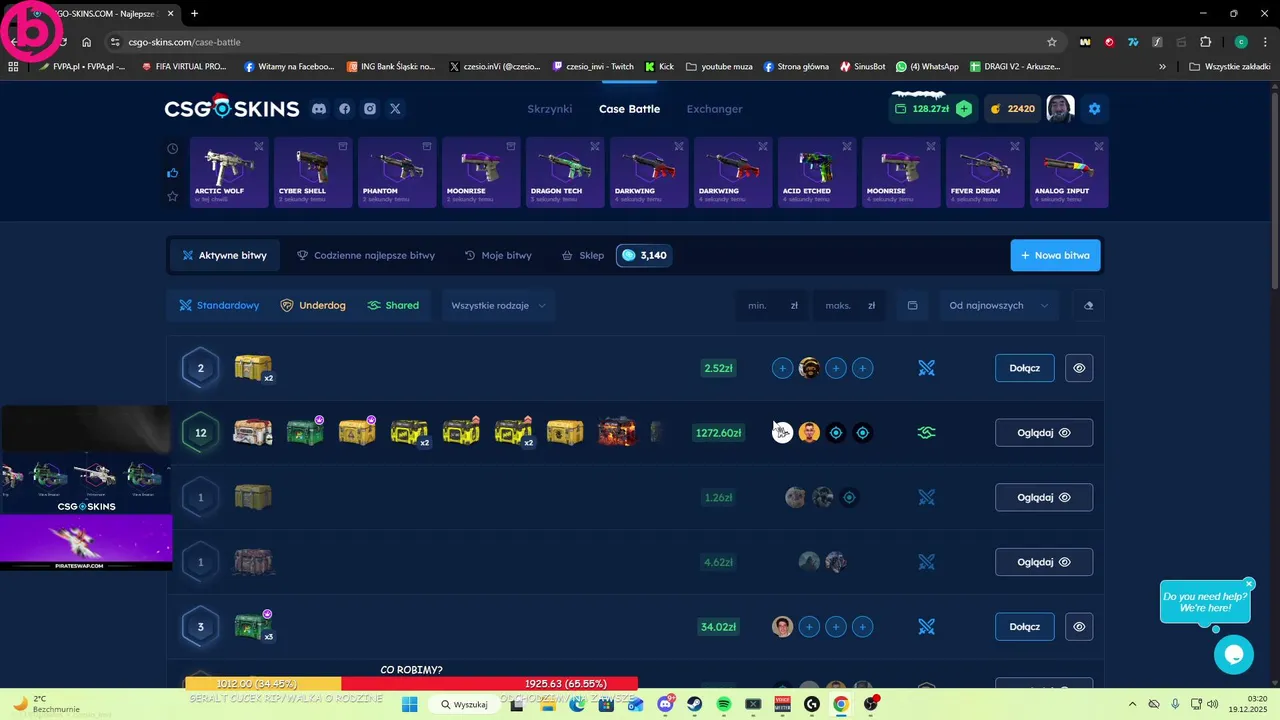
Task: Open Discord from the taskbar
Action: point(666,704)
